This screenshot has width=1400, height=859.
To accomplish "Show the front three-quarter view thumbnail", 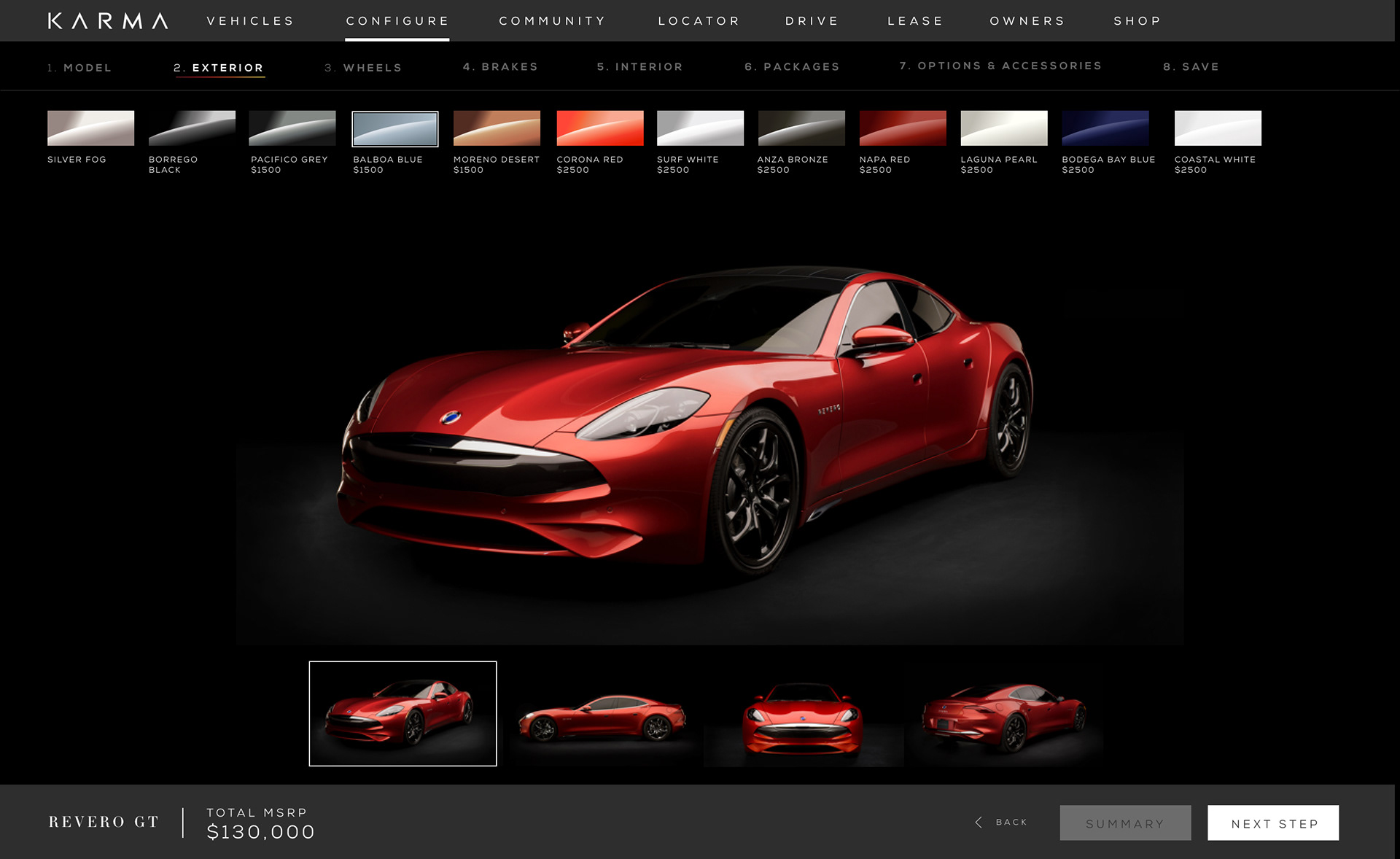I will click(402, 714).
